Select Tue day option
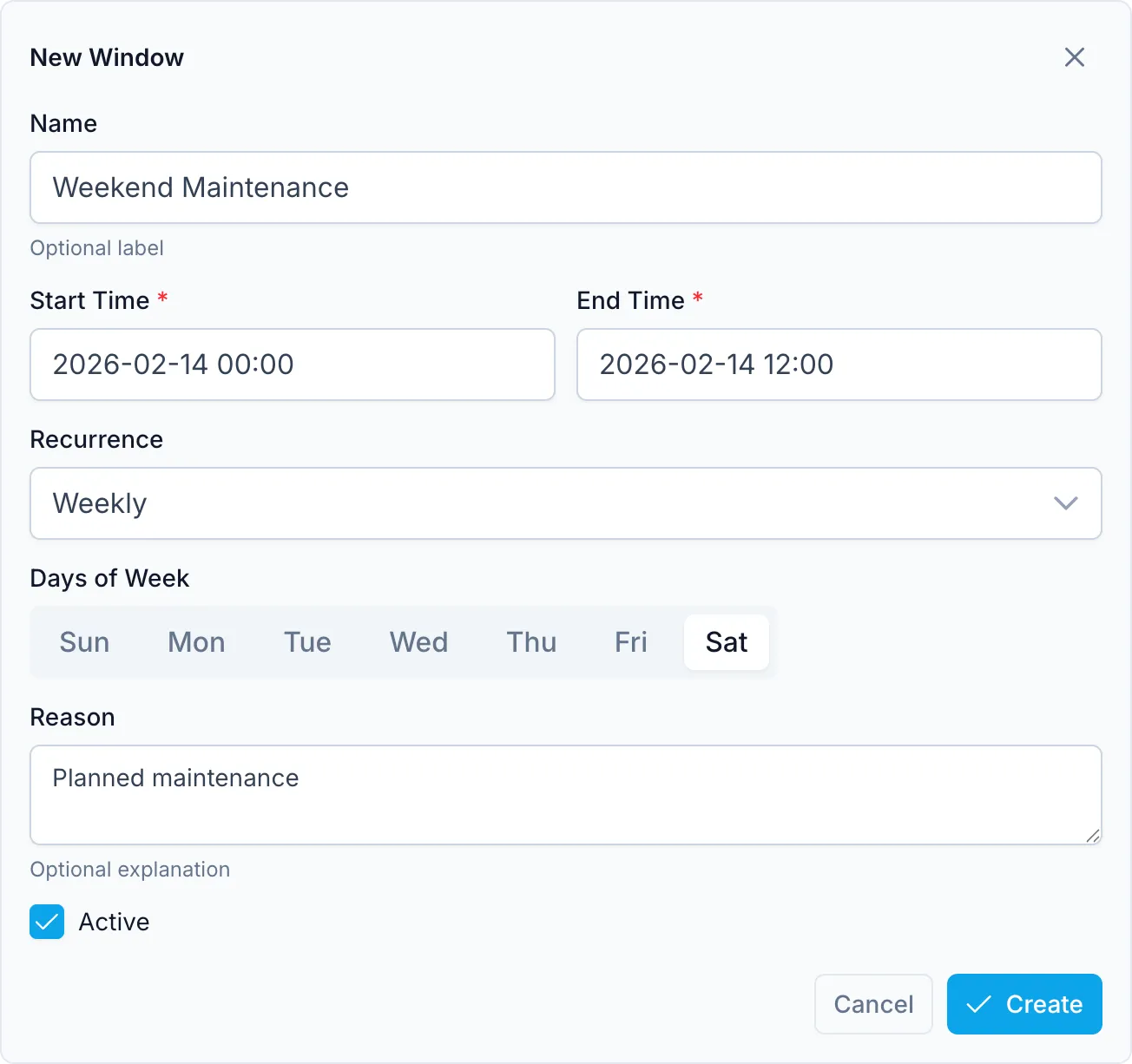 [x=307, y=642]
